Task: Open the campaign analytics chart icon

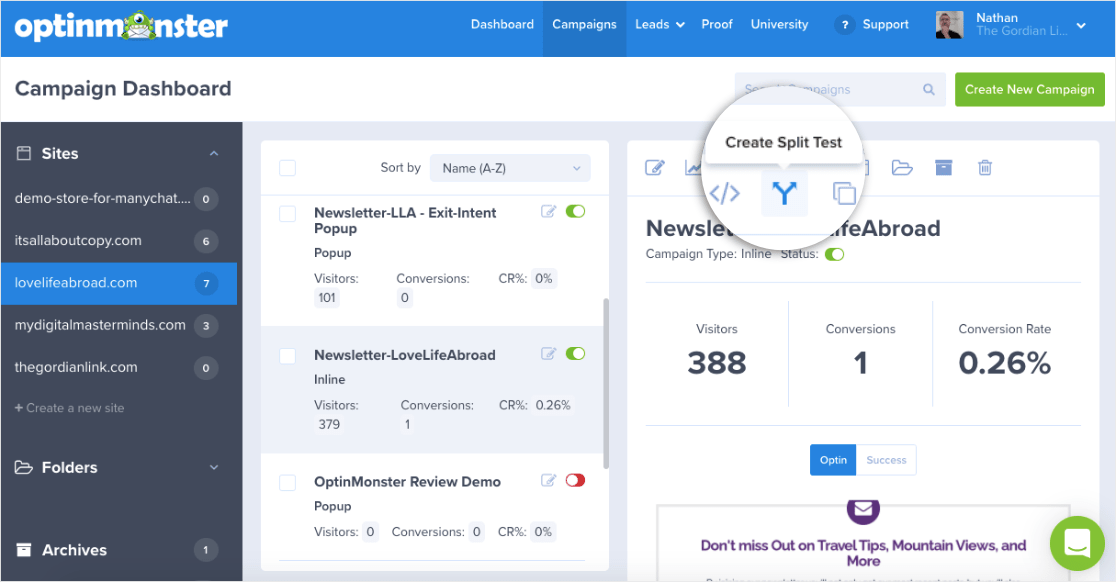Action: click(x=694, y=167)
